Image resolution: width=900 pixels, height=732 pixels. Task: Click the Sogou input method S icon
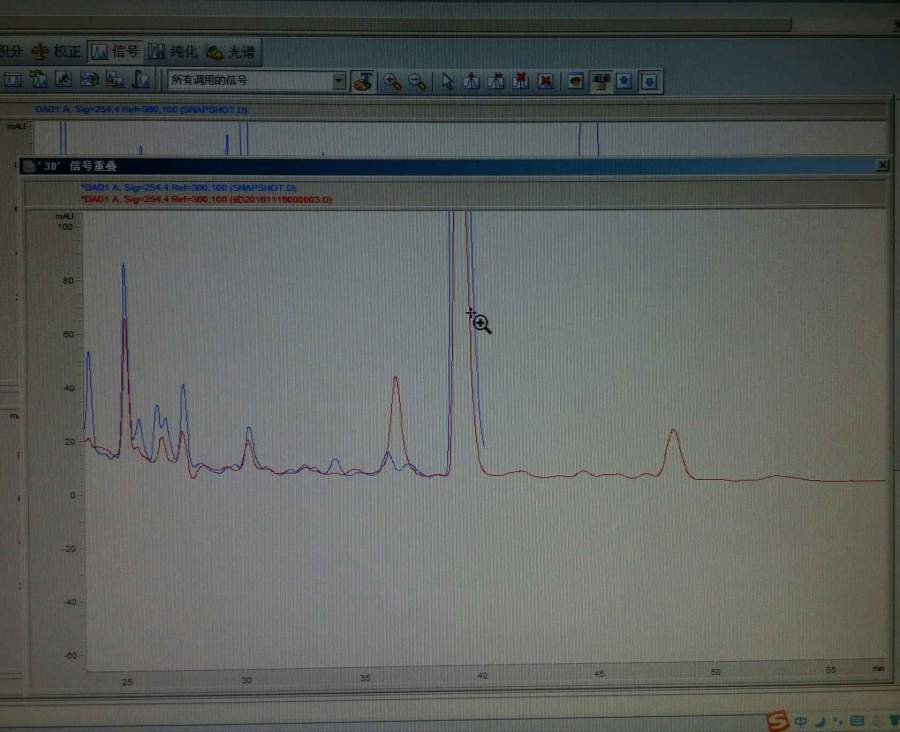pyautogui.click(x=778, y=721)
